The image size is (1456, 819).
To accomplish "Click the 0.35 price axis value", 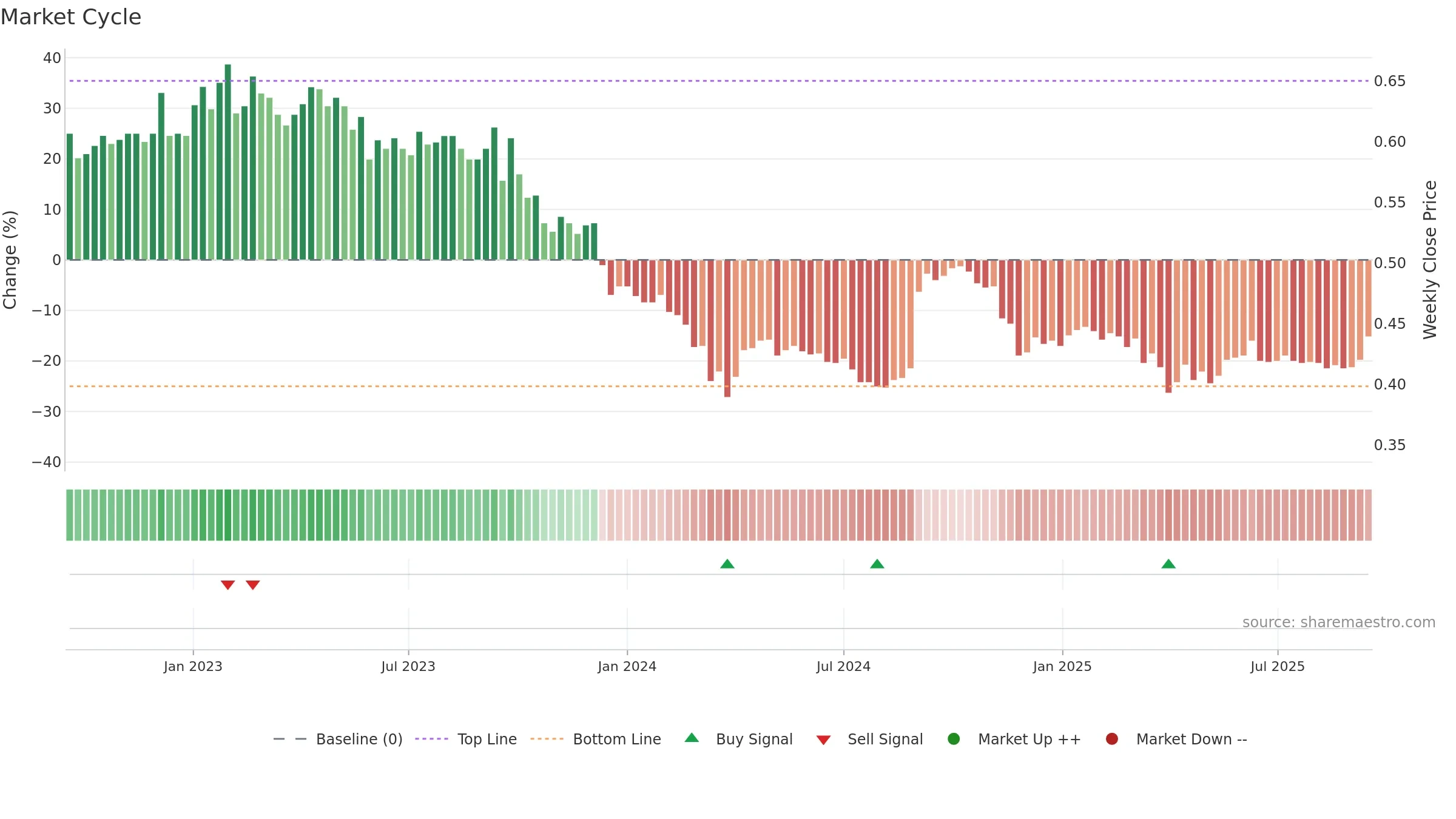I will click(1390, 445).
